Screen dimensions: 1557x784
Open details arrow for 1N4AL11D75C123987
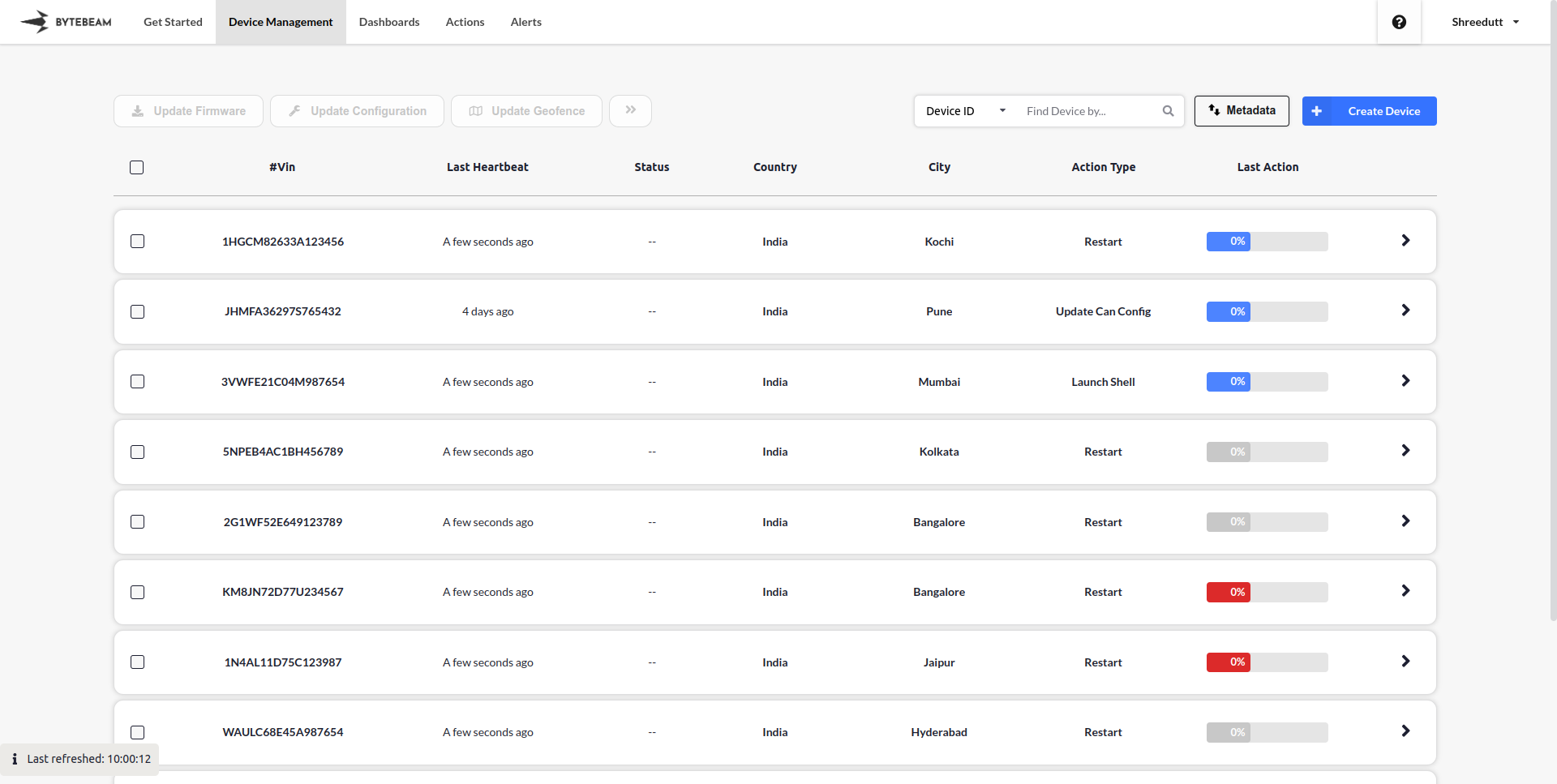1405,662
